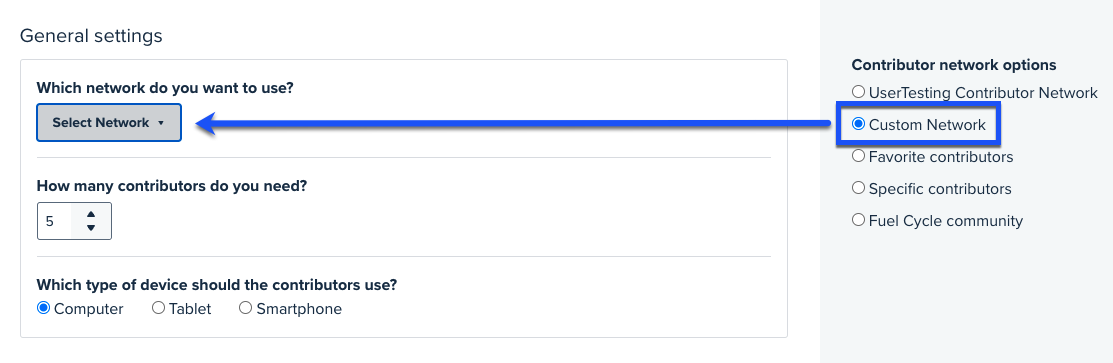Click the Contributor network options heading
1113x363 pixels.
click(x=954, y=65)
